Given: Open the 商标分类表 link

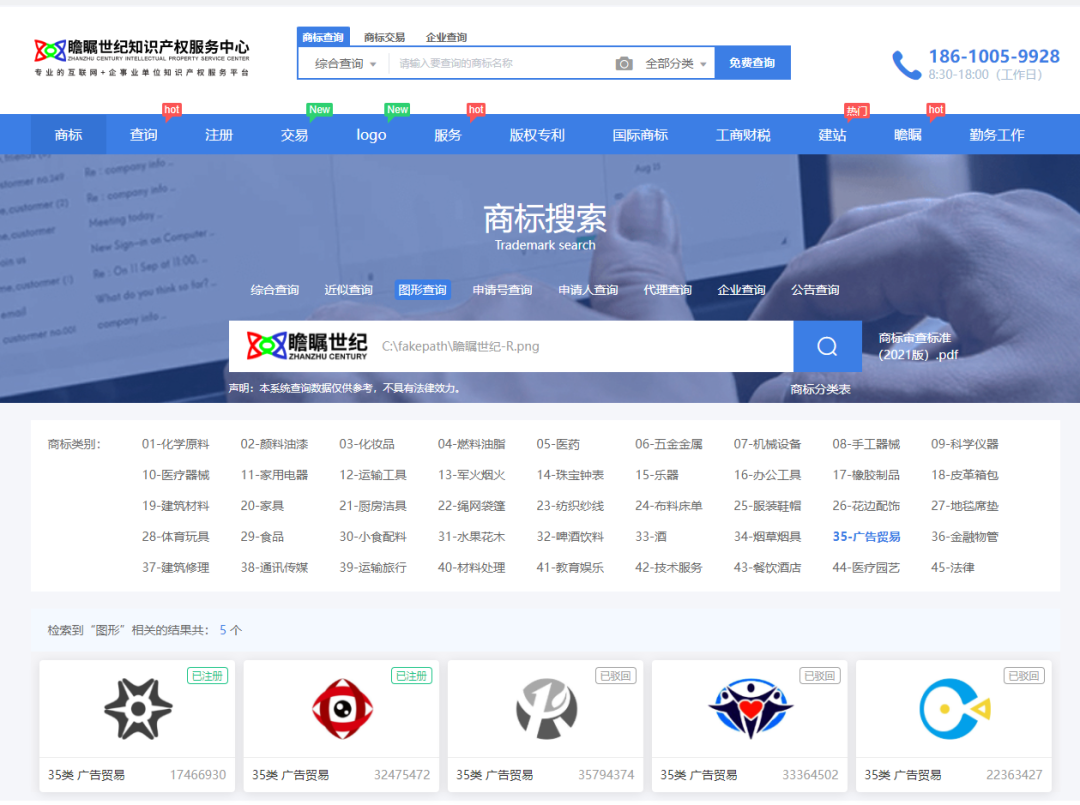Looking at the screenshot, I should click(820, 389).
